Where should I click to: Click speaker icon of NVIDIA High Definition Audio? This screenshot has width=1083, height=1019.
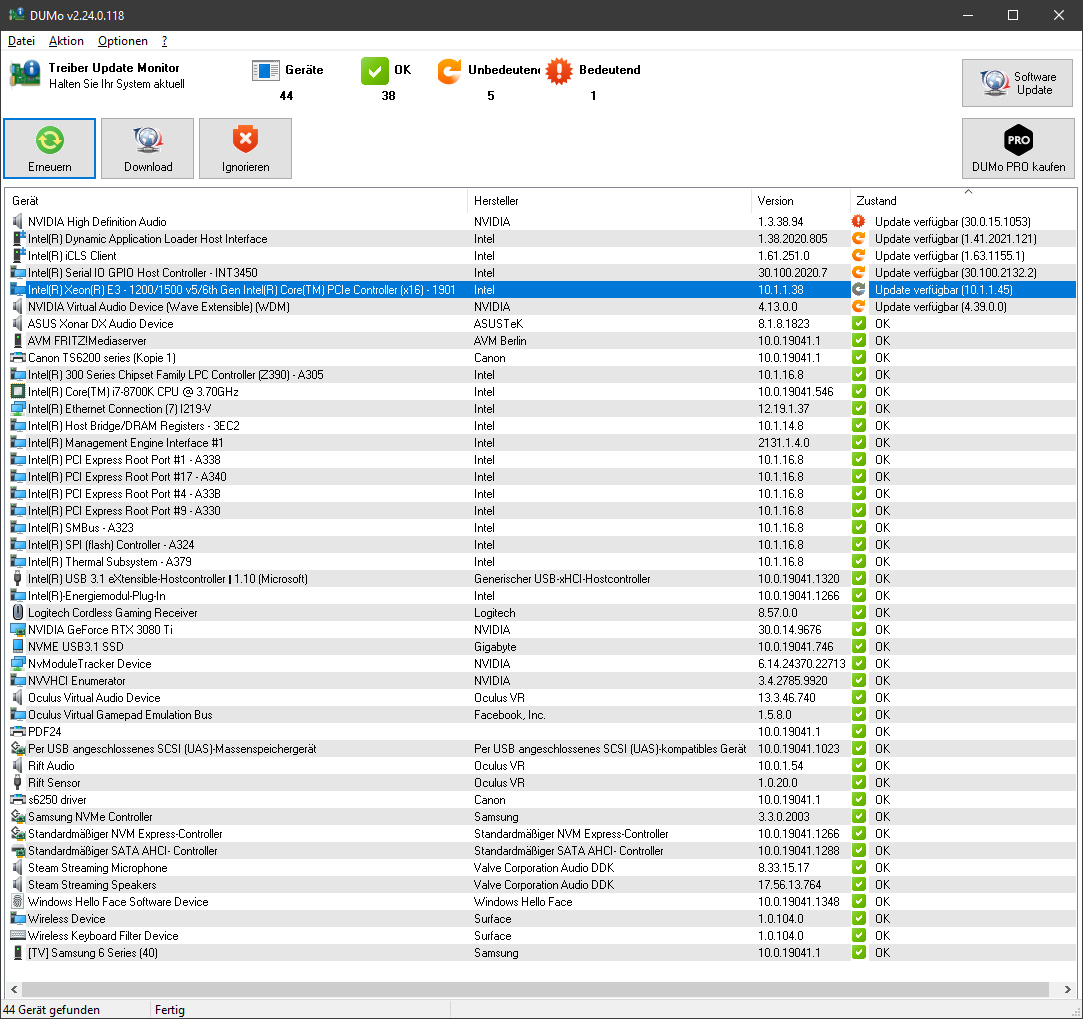[18, 221]
